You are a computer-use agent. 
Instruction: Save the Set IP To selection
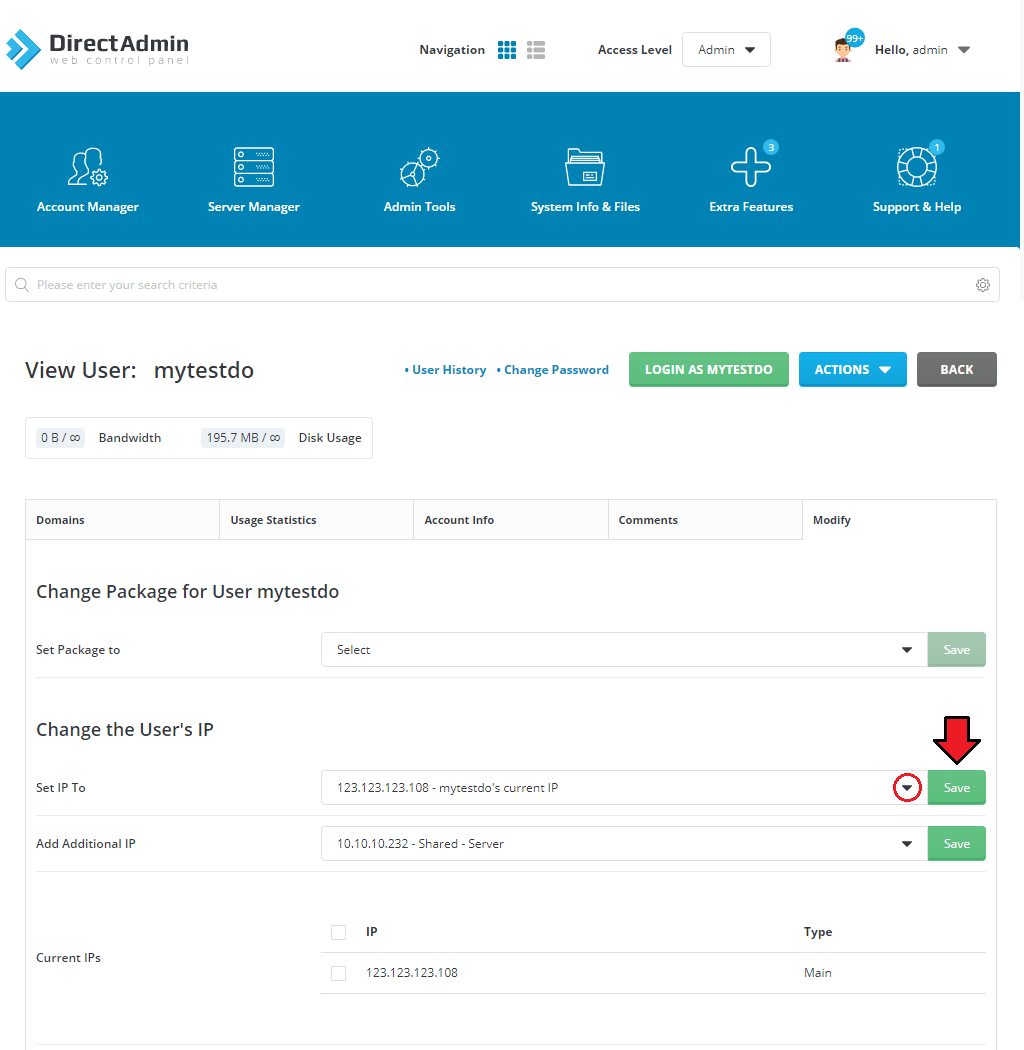click(x=956, y=788)
